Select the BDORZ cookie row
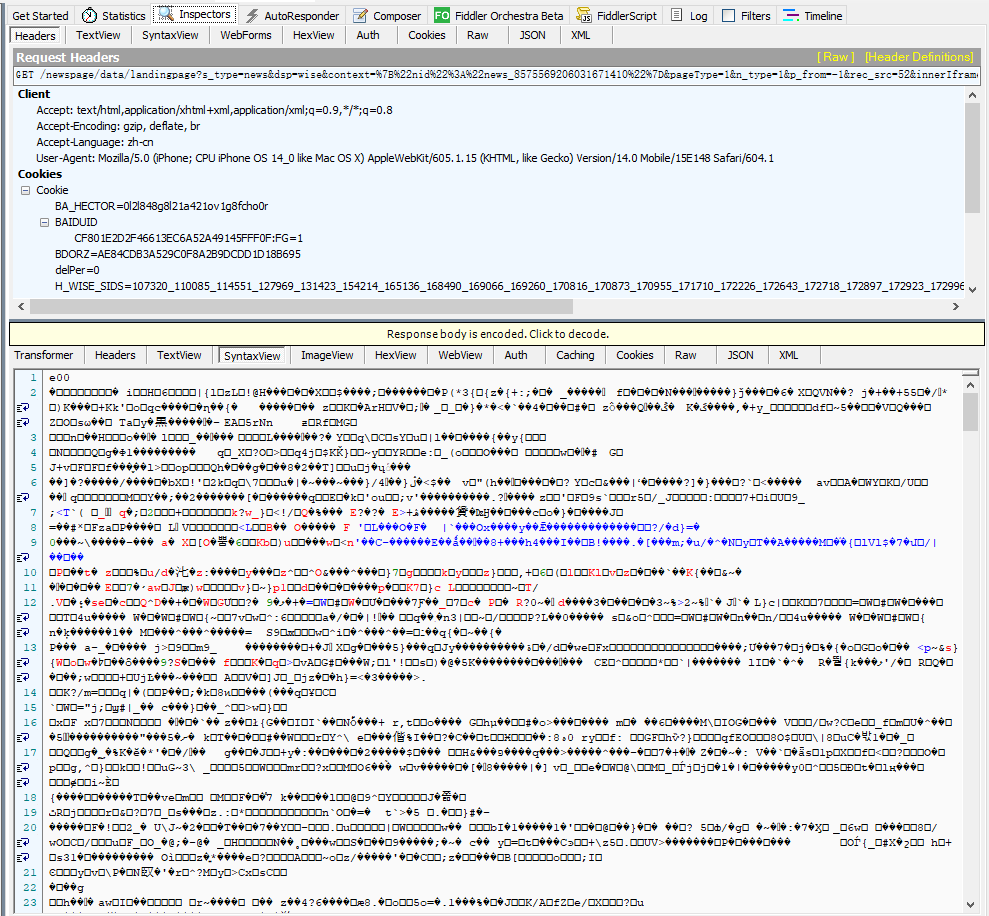 coord(178,254)
